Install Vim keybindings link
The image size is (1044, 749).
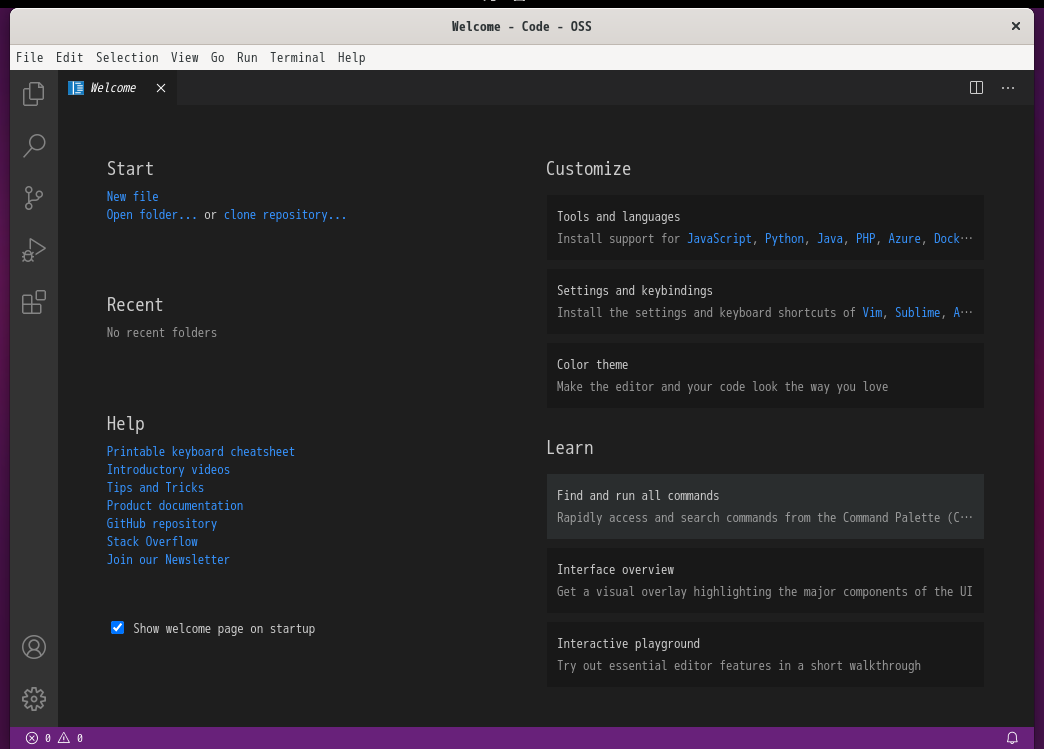coord(872,312)
